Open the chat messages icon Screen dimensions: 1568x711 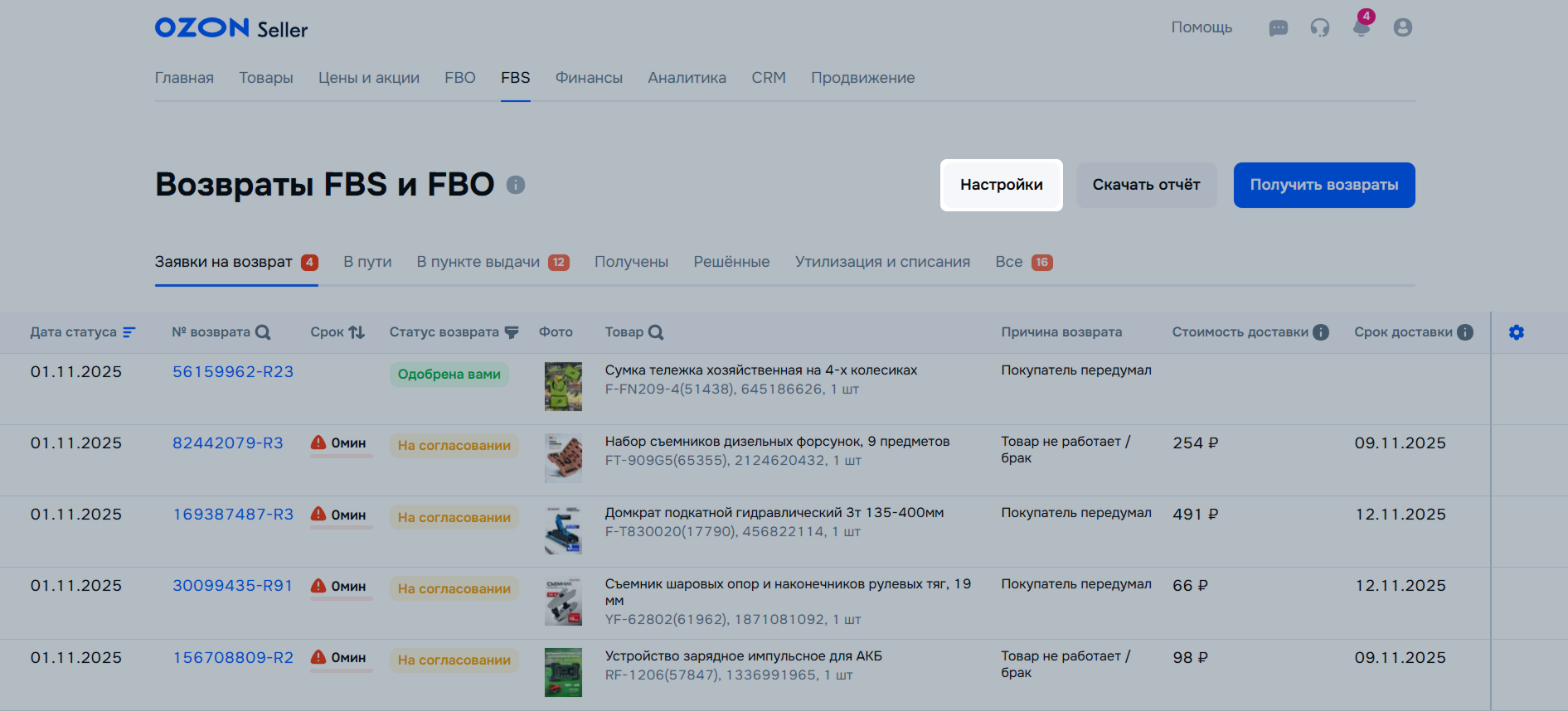click(x=1278, y=28)
